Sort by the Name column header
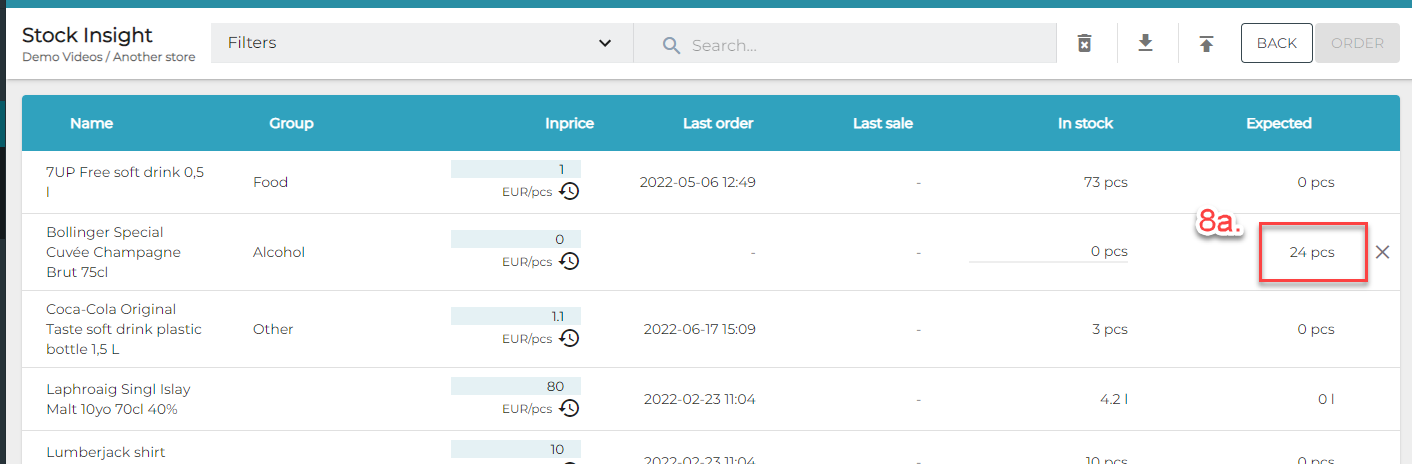This screenshot has height=464, width=1412. (x=91, y=123)
